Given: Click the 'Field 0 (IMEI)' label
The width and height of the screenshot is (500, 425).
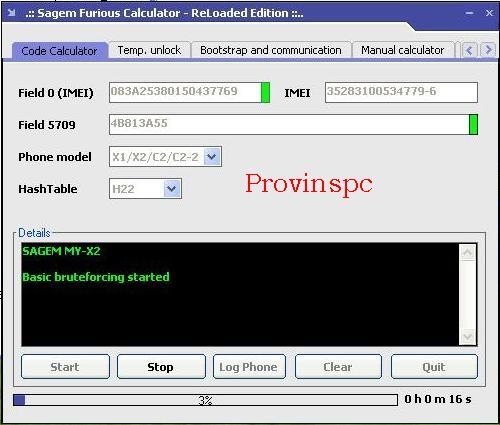Looking at the screenshot, I should tap(56, 93).
